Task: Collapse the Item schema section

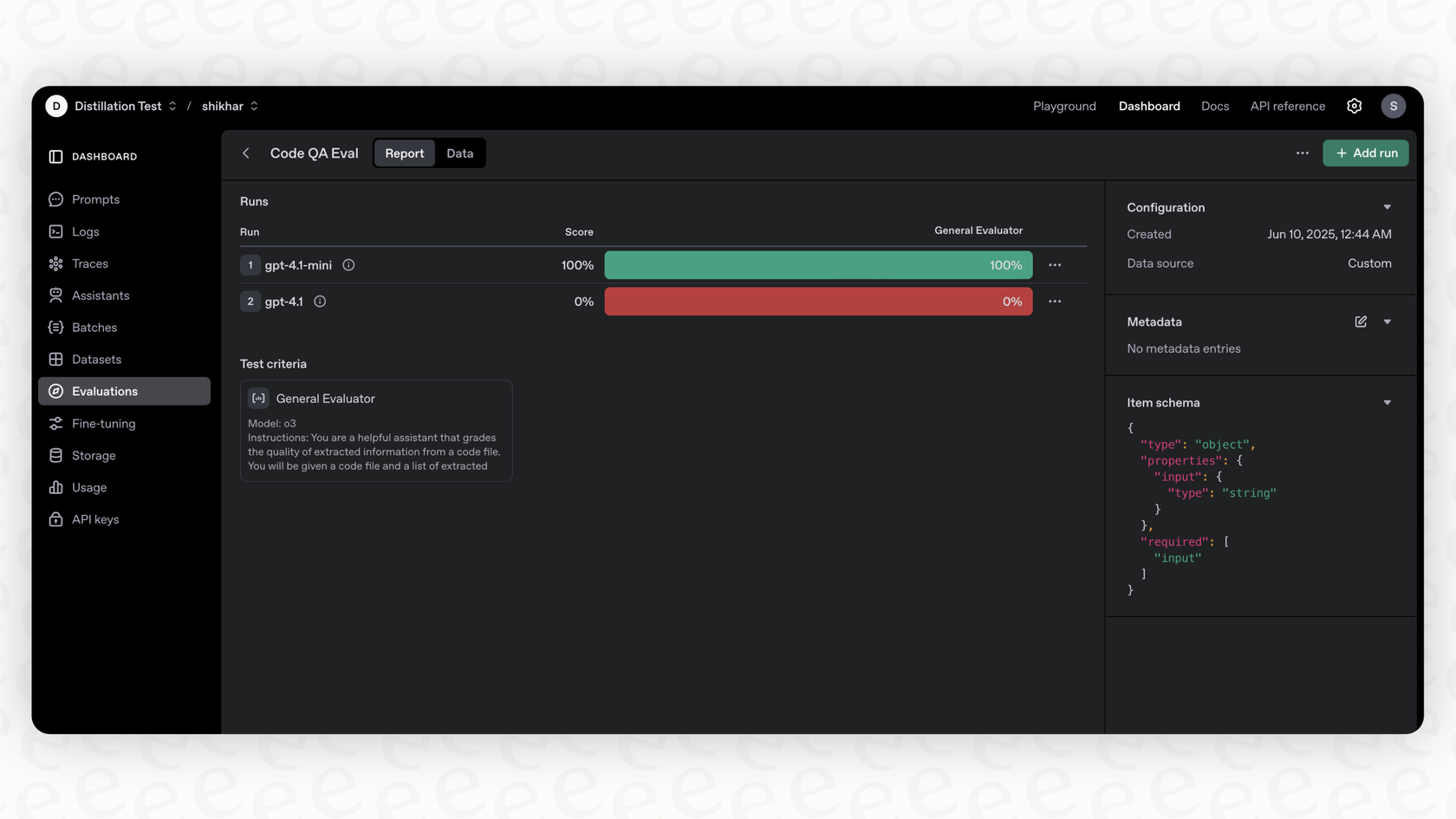Action: click(x=1387, y=403)
